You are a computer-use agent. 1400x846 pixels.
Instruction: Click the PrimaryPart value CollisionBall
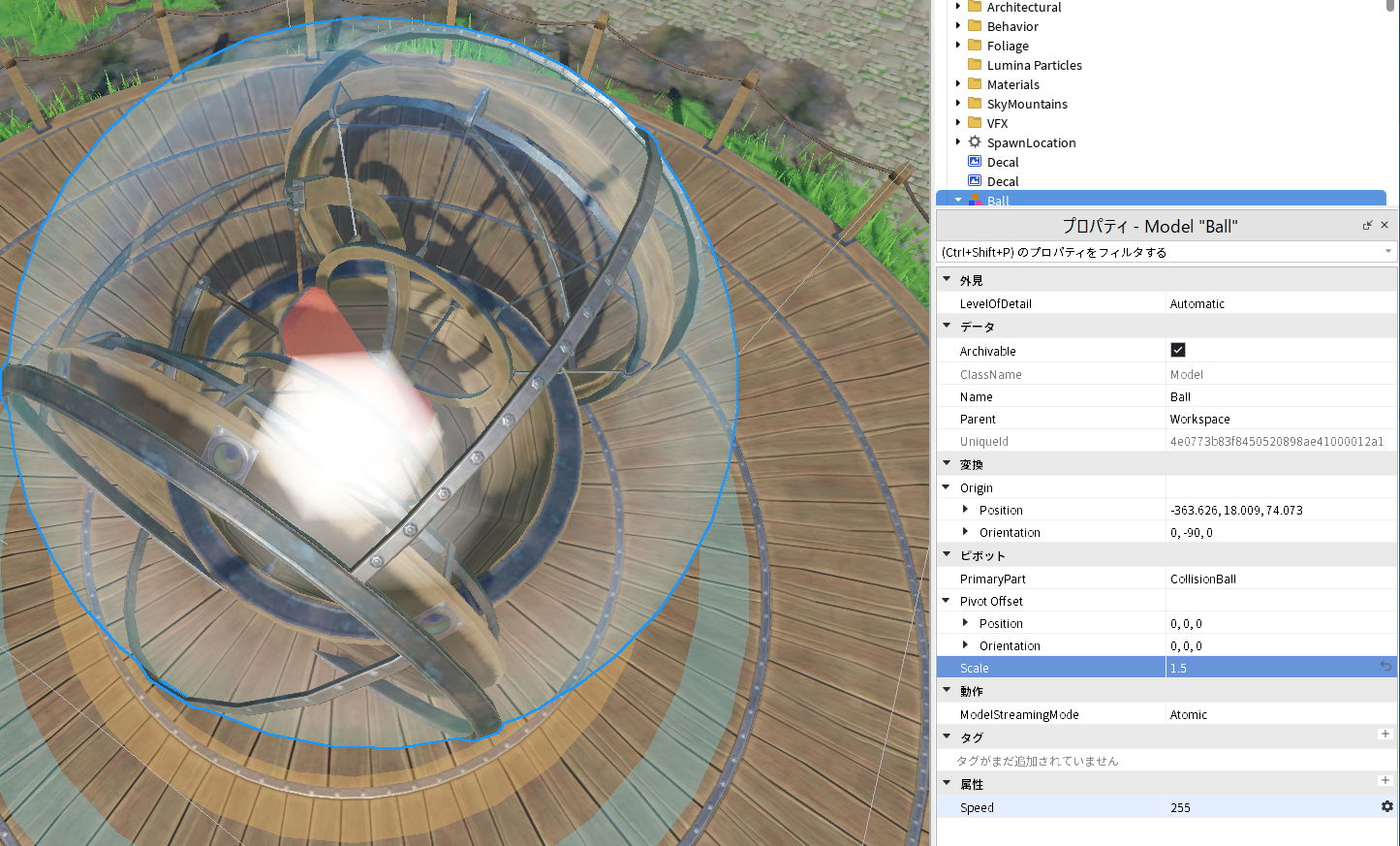pos(1202,579)
